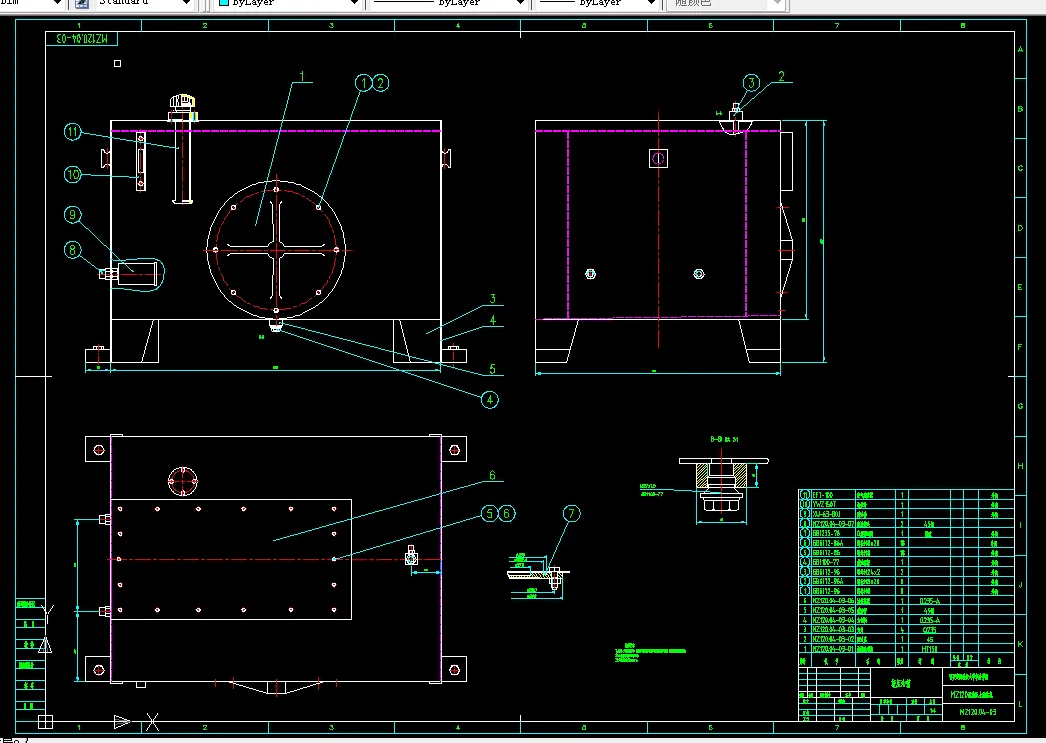Click the GB1235-76 row in parts list
1046x743 pixels.
click(906, 534)
